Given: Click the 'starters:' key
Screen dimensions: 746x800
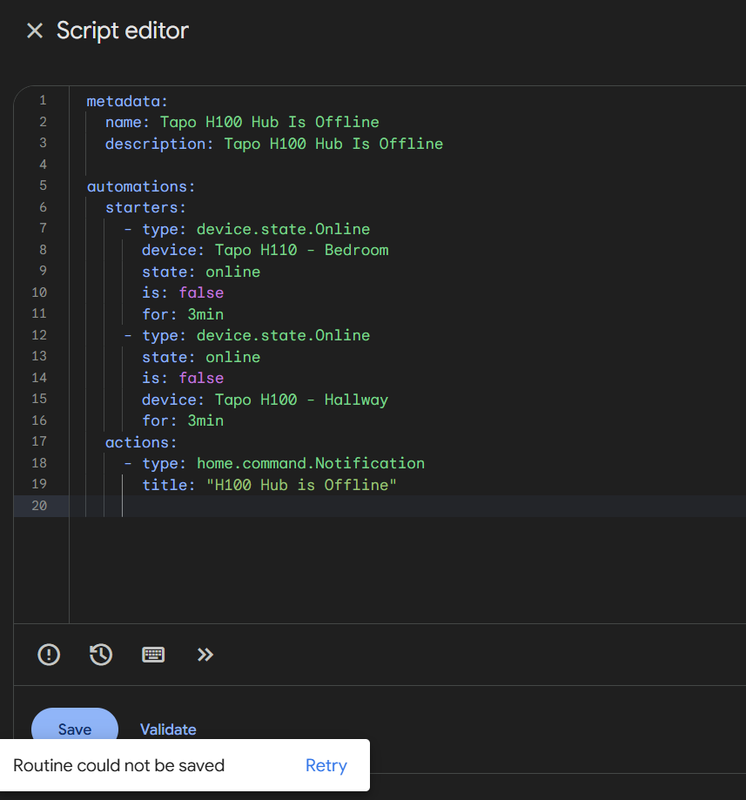Looking at the screenshot, I should 146,208.
